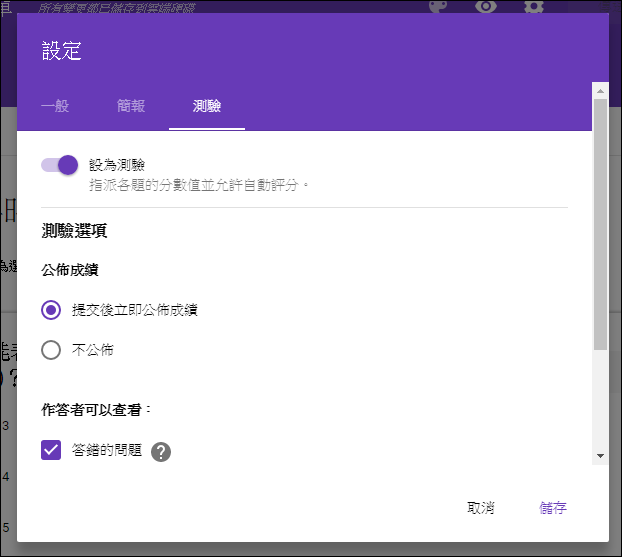Click the 公佈成績 label
622x557 pixels.
(x=70, y=270)
